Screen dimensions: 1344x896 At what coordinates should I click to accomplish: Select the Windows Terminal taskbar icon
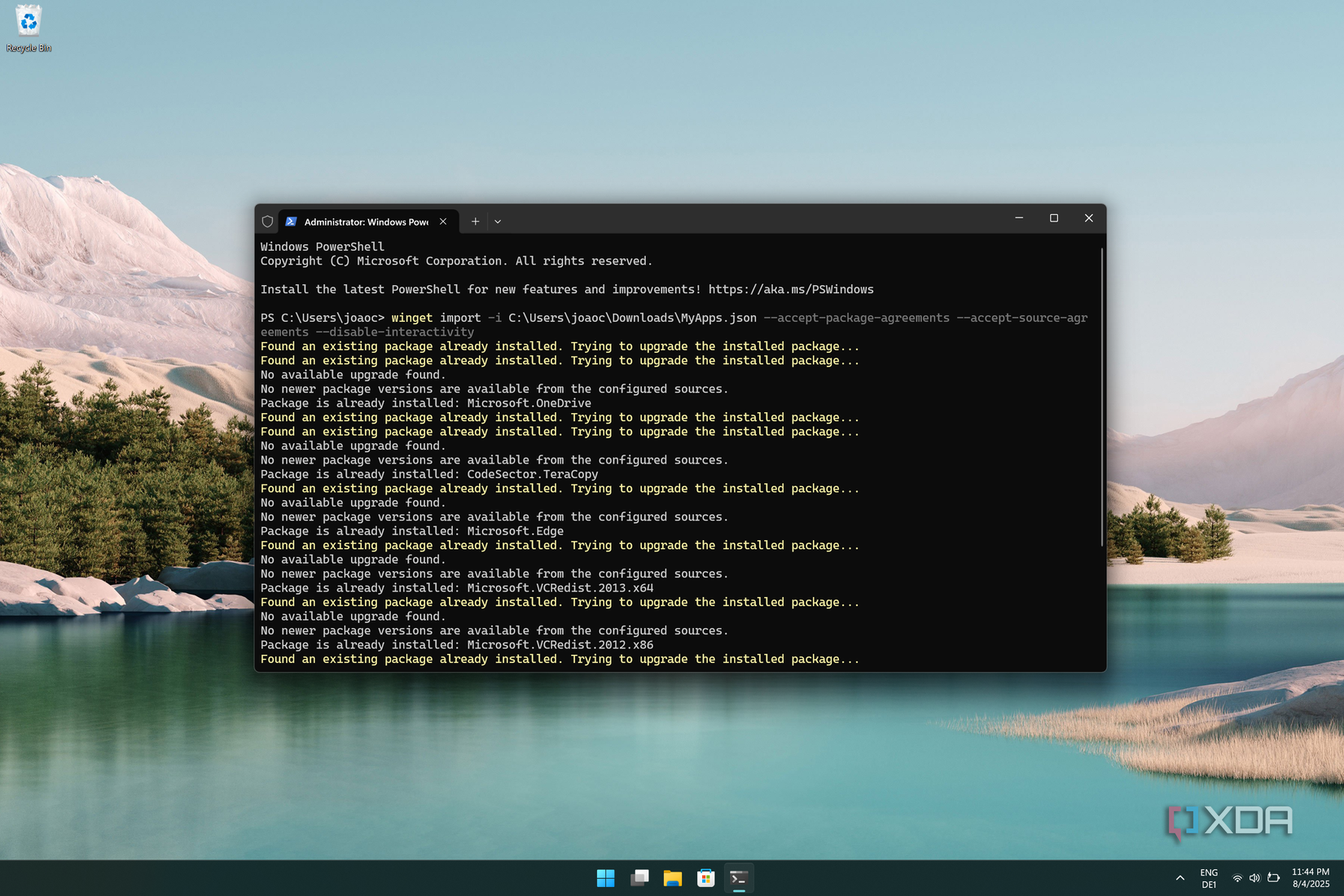pos(739,877)
